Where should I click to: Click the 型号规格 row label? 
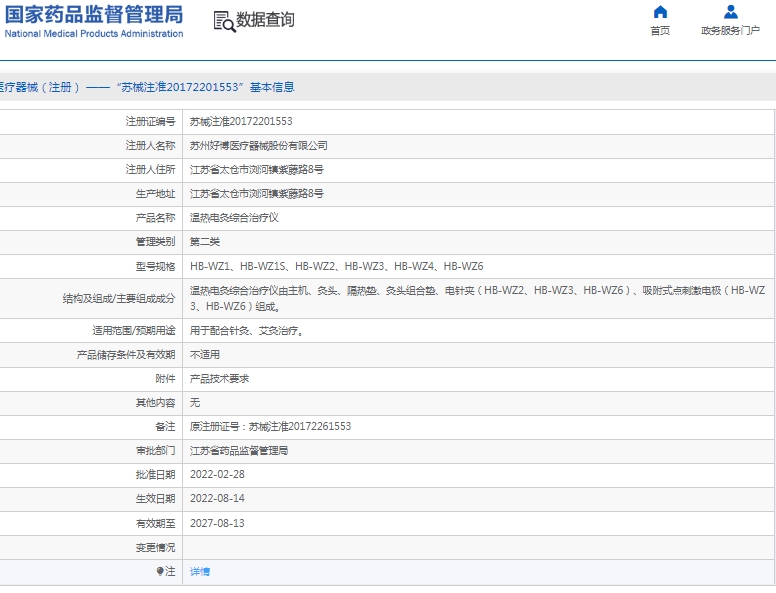click(x=155, y=266)
